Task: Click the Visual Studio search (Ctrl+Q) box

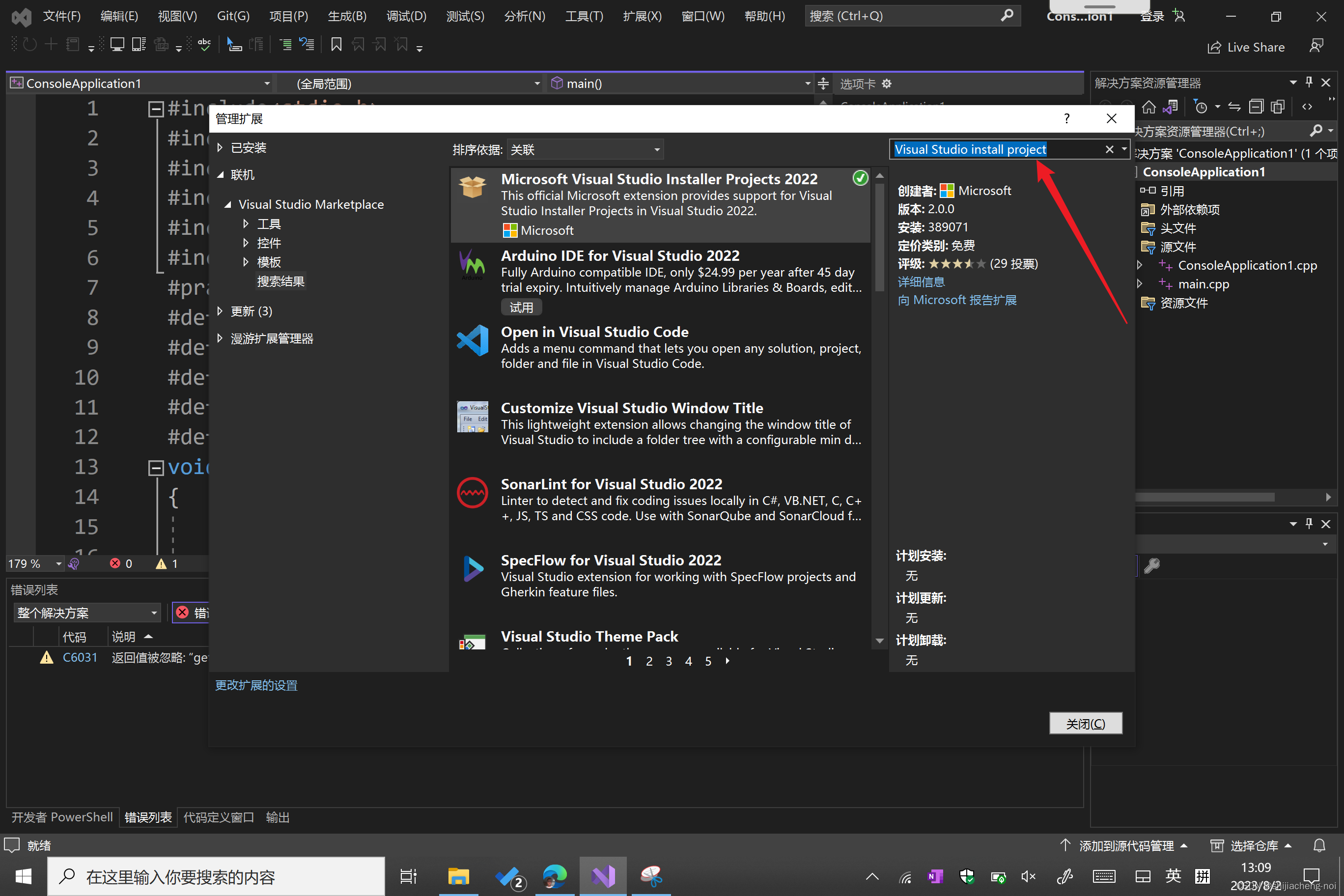Action: coord(912,16)
